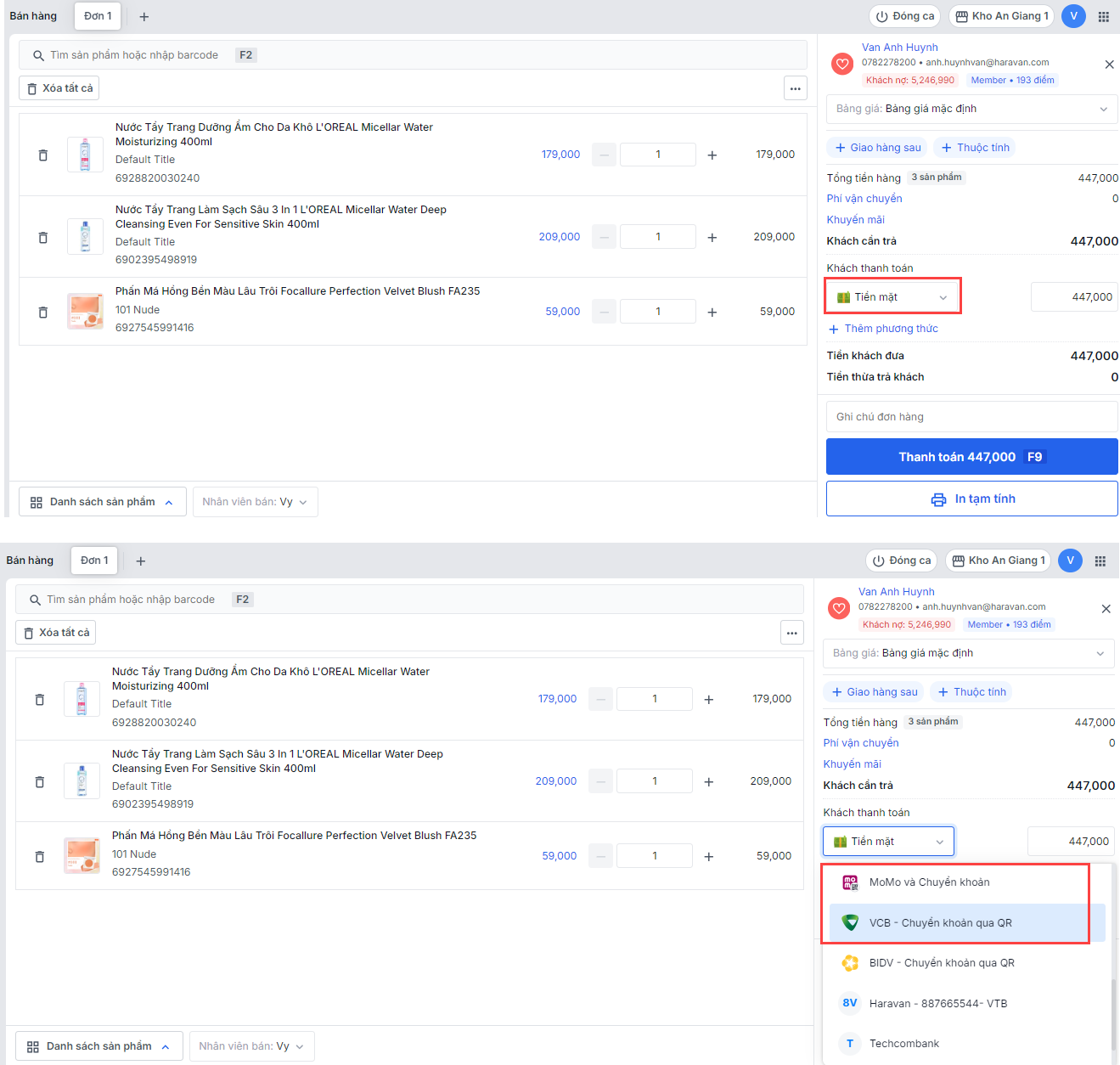Viewport: 1120px width, 1065px height.
Task: Click the In tạm tính print button
Action: (971, 499)
